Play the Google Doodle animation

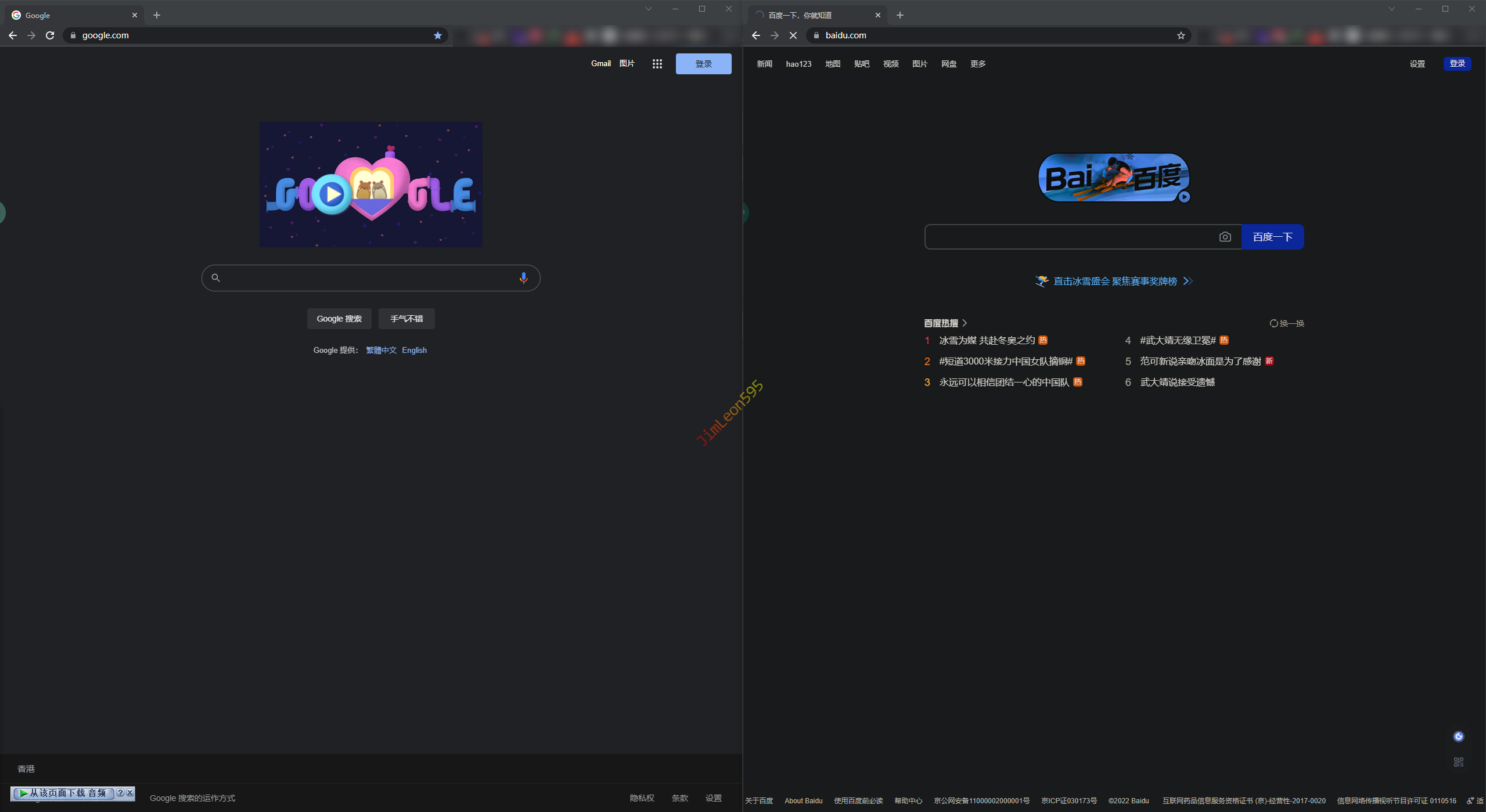pos(332,194)
